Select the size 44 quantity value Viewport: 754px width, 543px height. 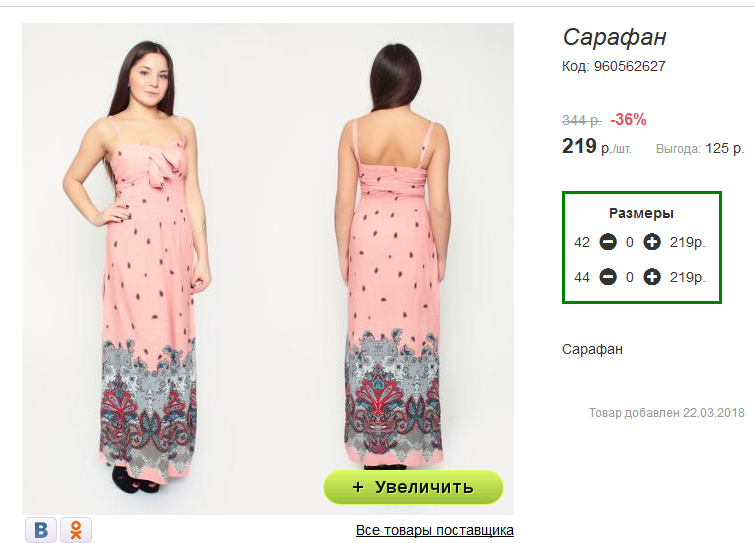(x=630, y=277)
